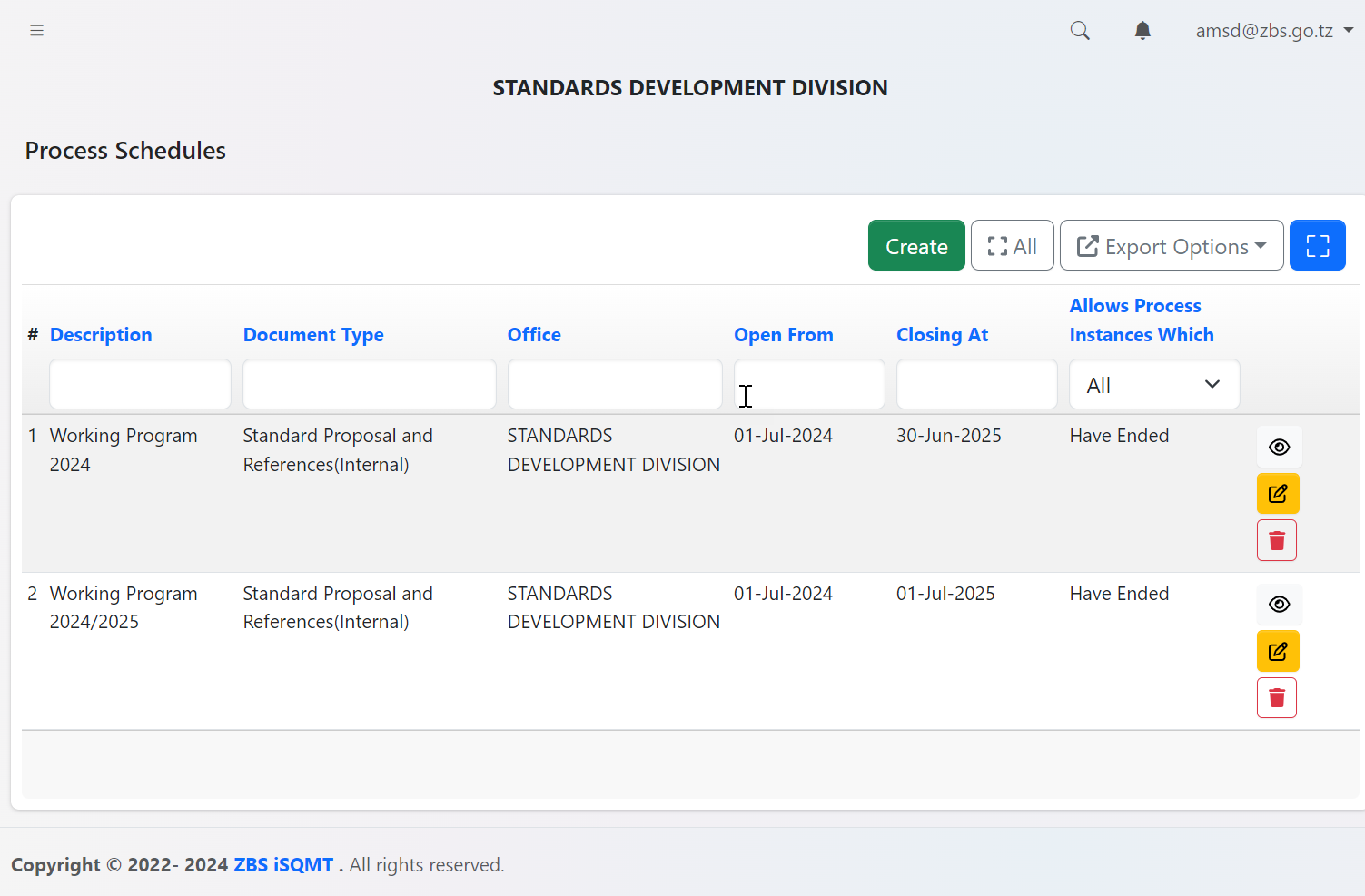Open the notifications bell
Viewport: 1365px width, 896px height.
click(1142, 31)
